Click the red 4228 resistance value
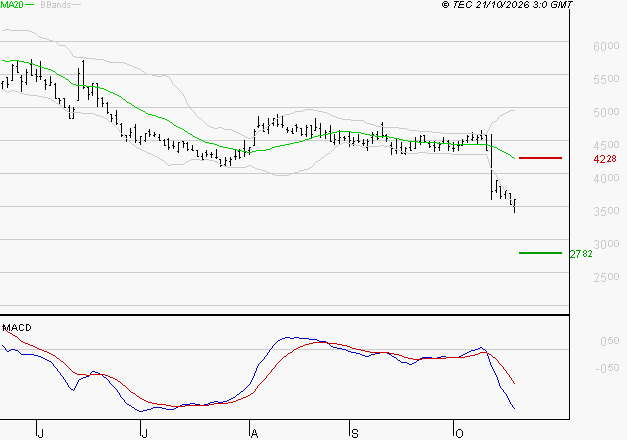 (x=605, y=159)
